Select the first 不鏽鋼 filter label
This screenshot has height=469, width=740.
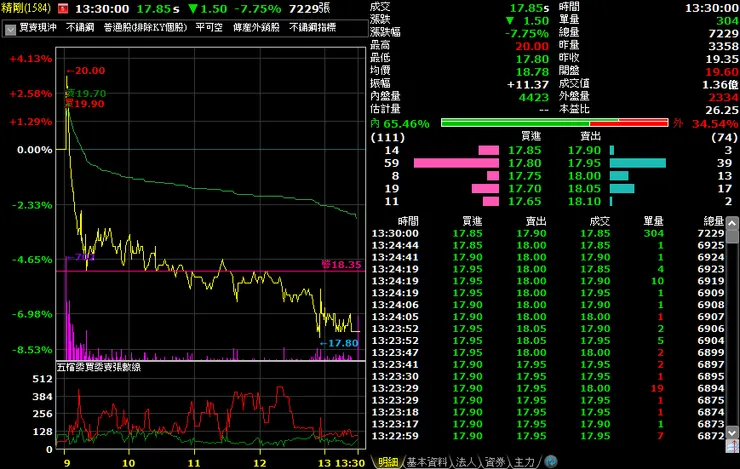[80, 27]
